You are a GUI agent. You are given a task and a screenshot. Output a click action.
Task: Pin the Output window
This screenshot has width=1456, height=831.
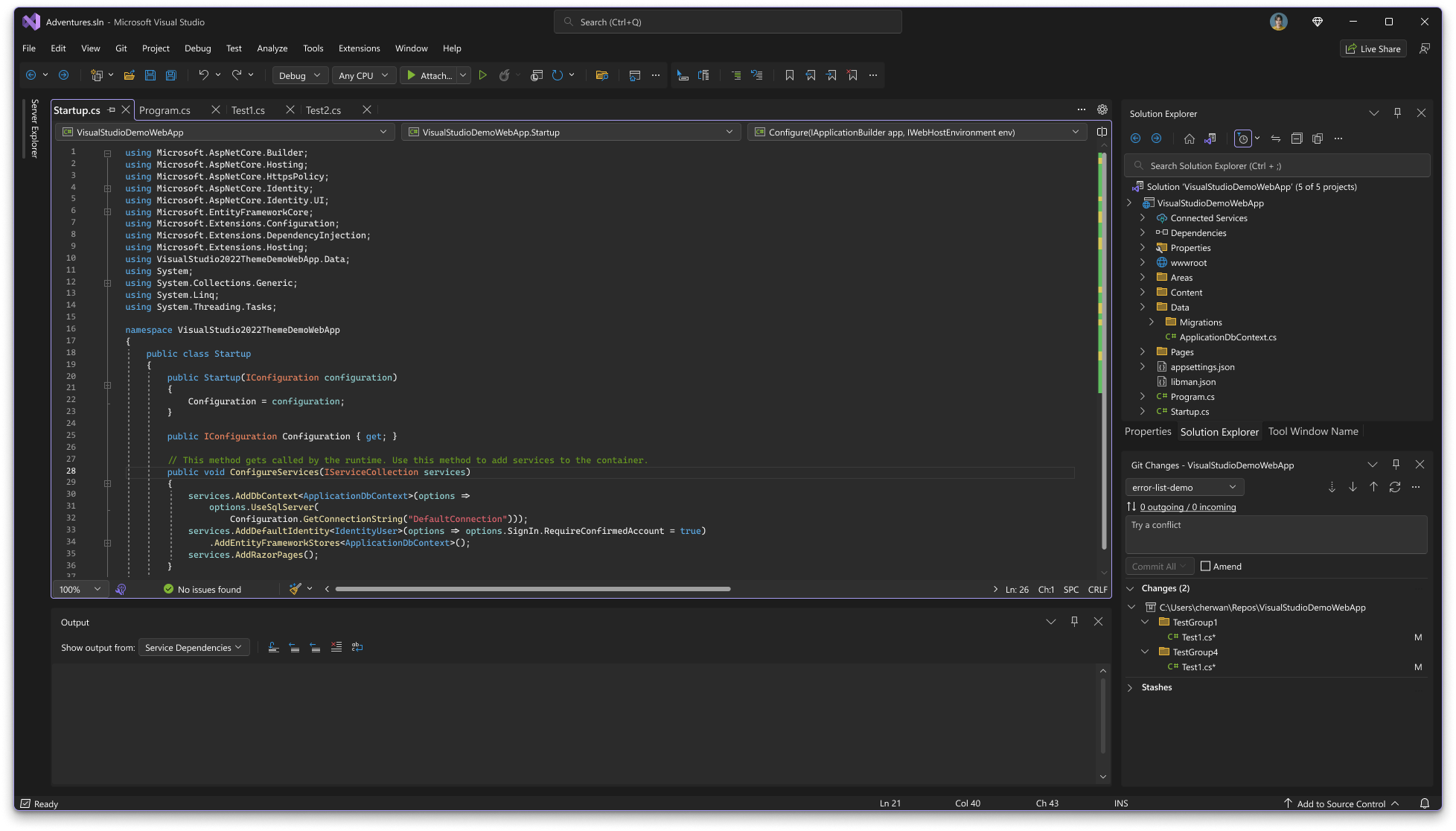[x=1074, y=621]
